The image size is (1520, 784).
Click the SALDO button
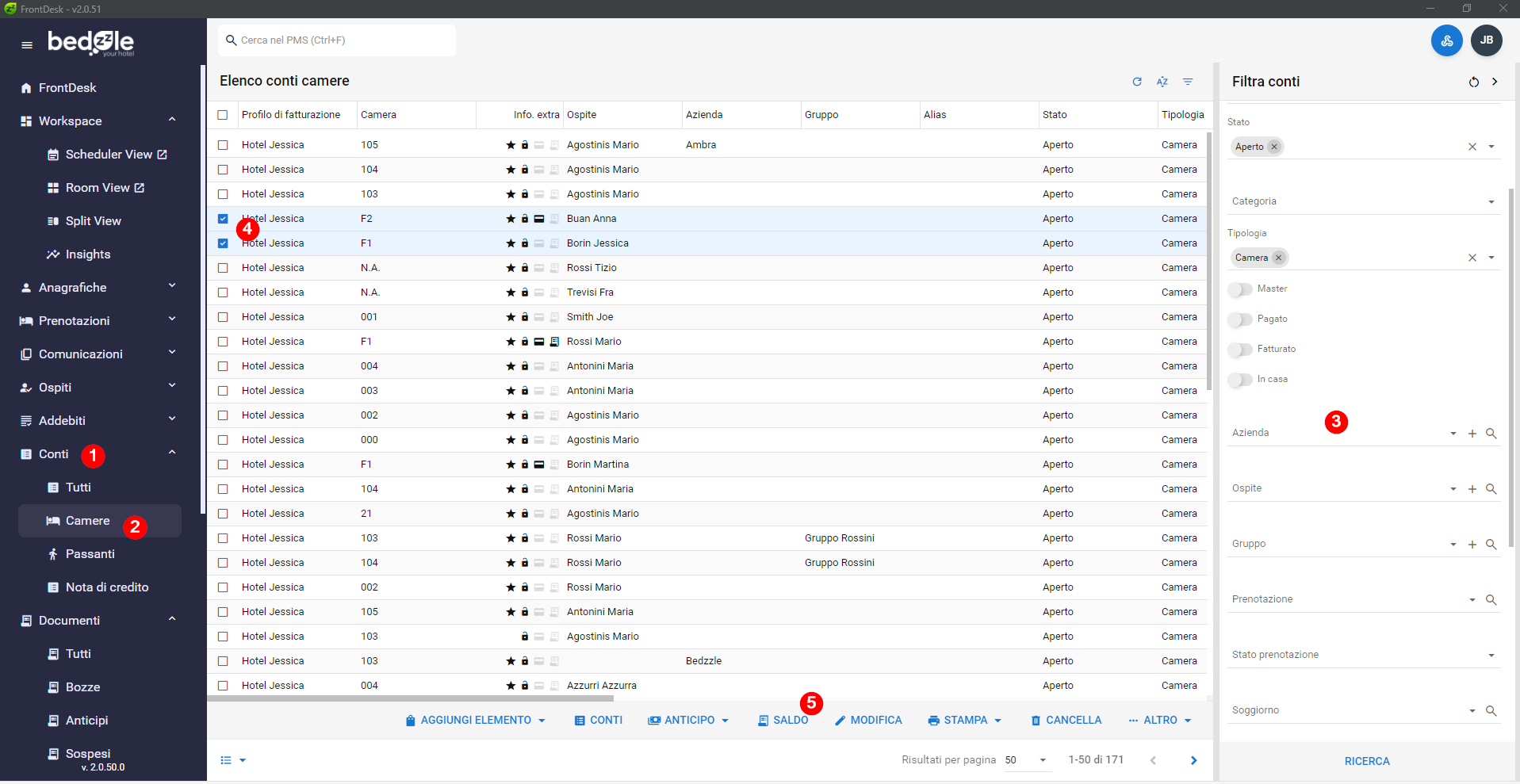(783, 721)
